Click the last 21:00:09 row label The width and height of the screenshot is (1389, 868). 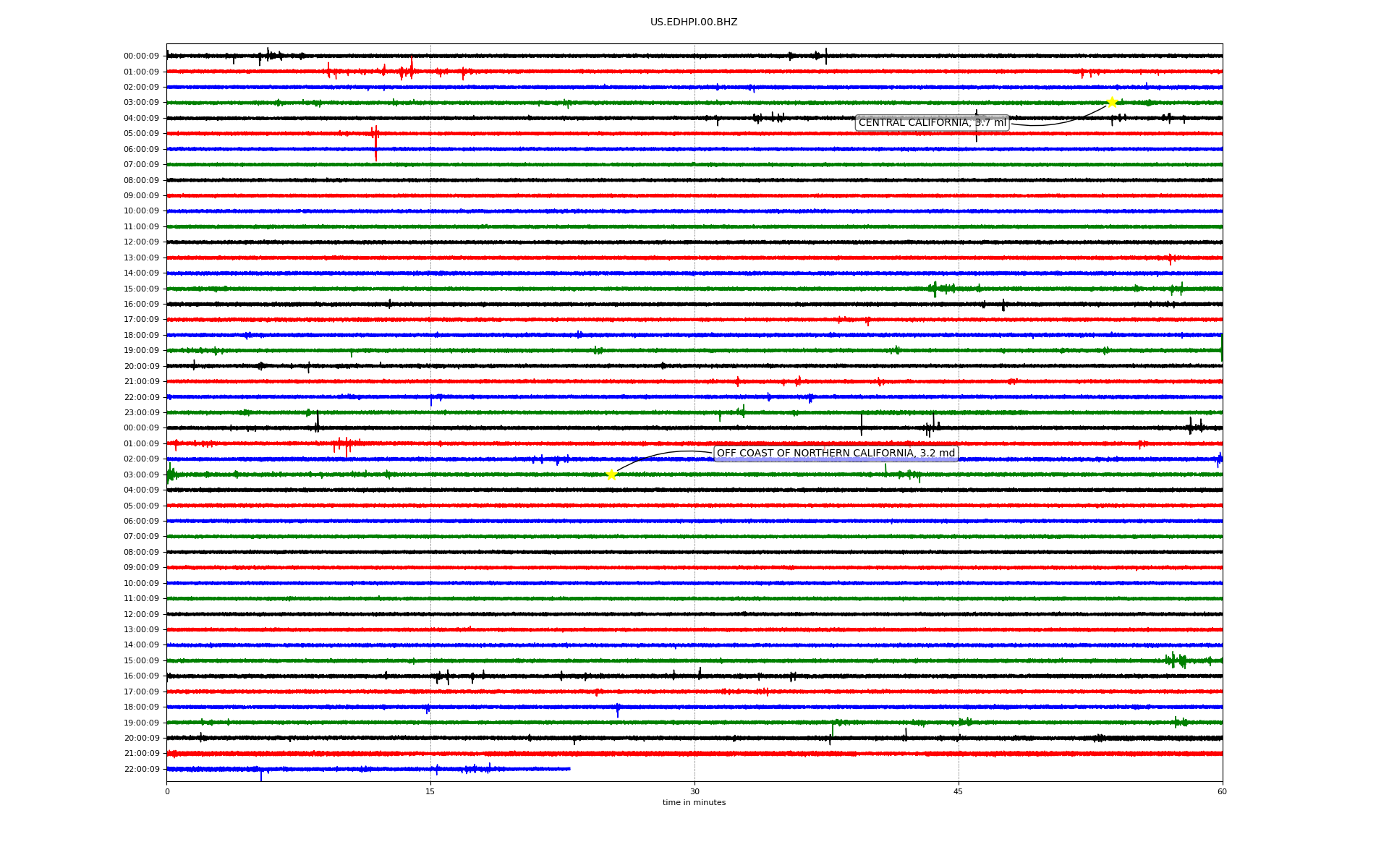point(141,754)
